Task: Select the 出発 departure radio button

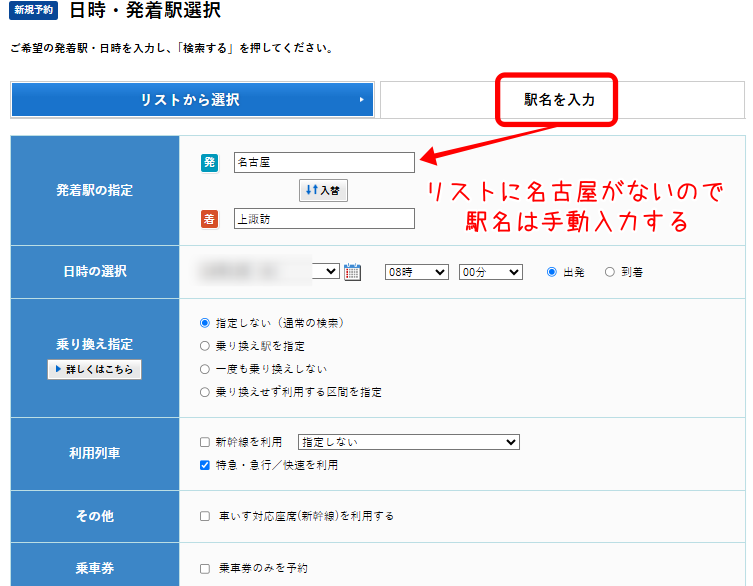Action: 551,272
